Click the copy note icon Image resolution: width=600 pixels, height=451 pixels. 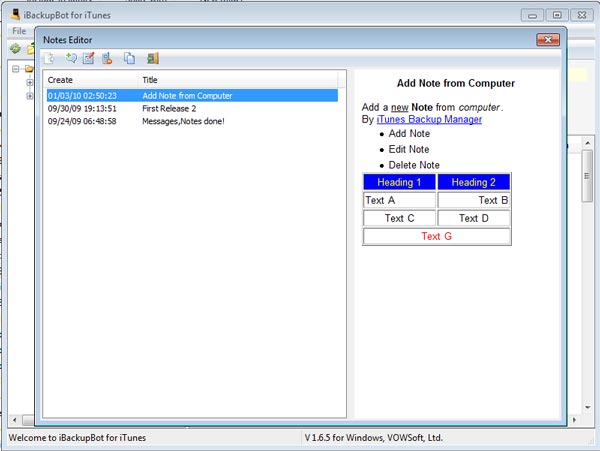tap(129, 58)
